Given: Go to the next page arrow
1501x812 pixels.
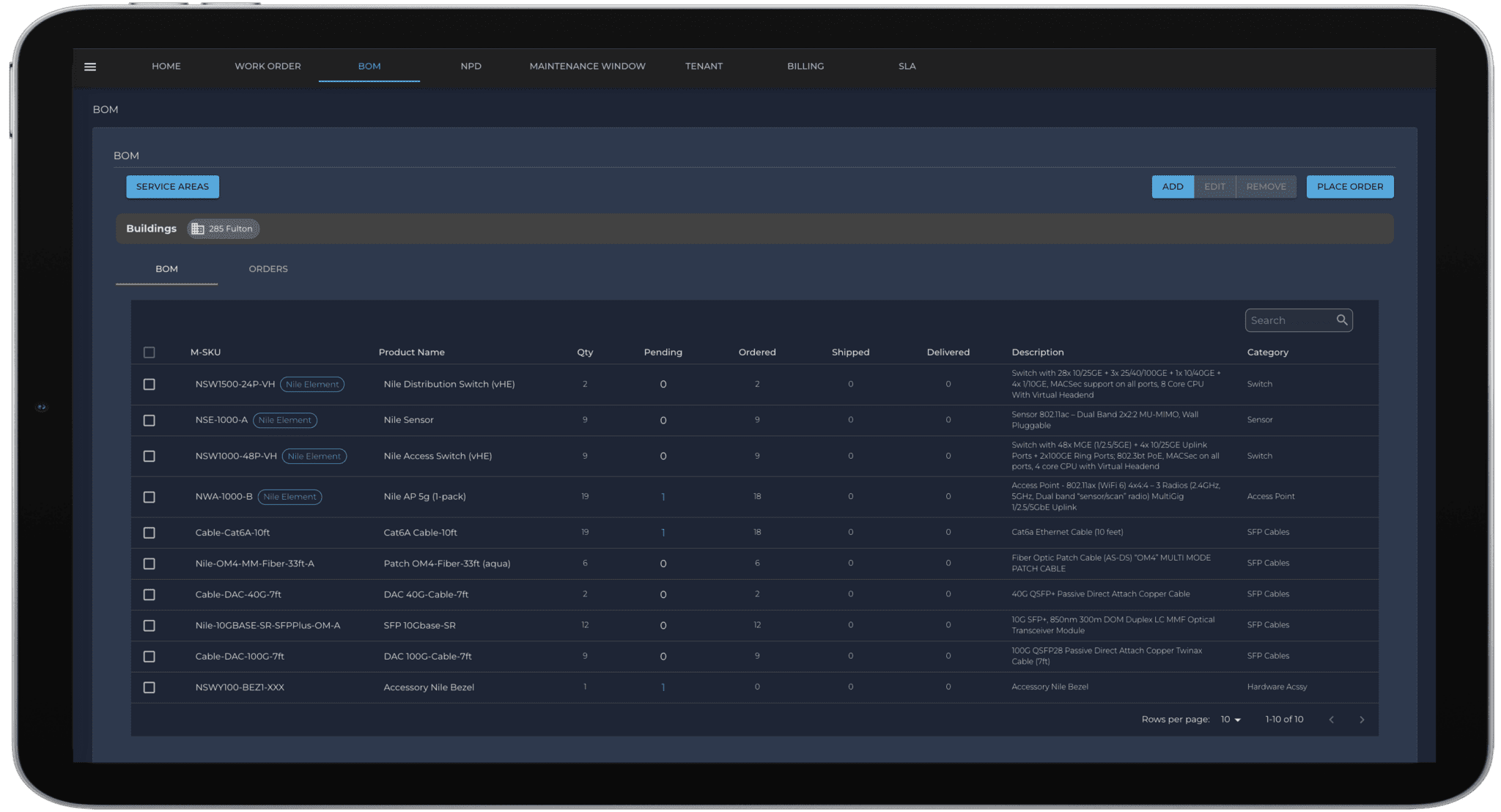Looking at the screenshot, I should [x=1362, y=720].
